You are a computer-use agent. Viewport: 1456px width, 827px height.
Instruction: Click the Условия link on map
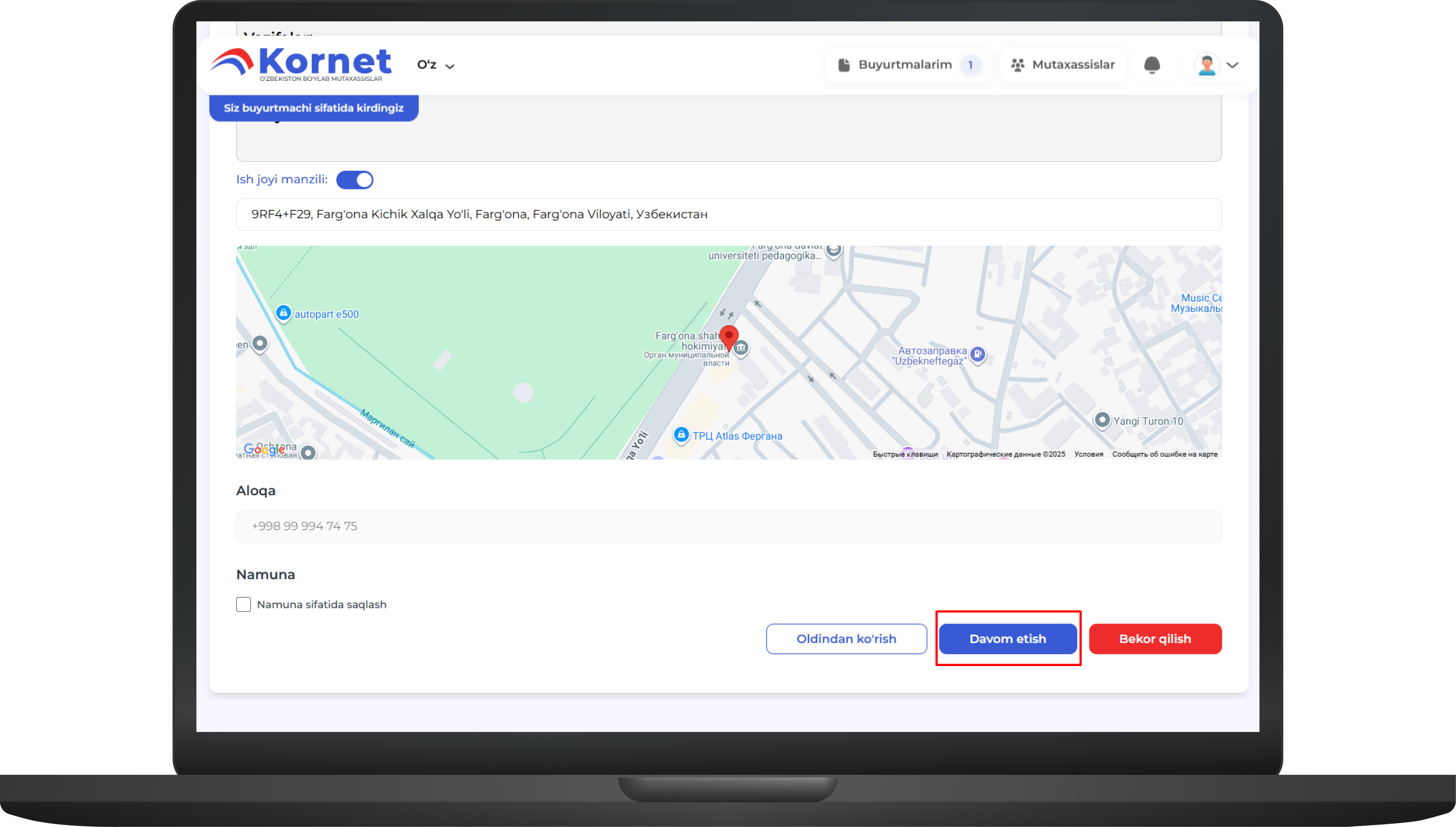pyautogui.click(x=1088, y=454)
